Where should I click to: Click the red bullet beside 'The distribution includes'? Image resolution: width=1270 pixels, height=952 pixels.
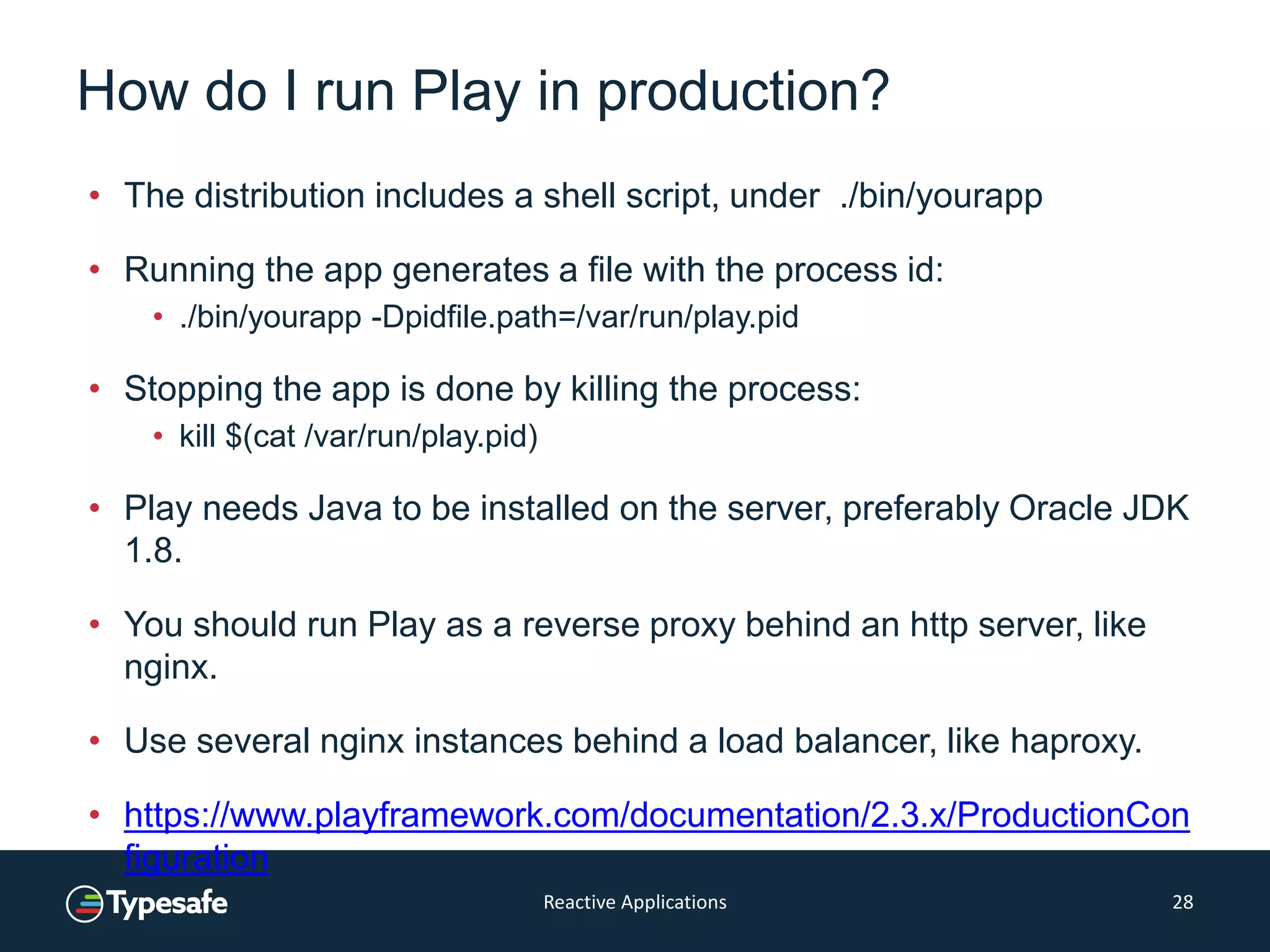(94, 196)
